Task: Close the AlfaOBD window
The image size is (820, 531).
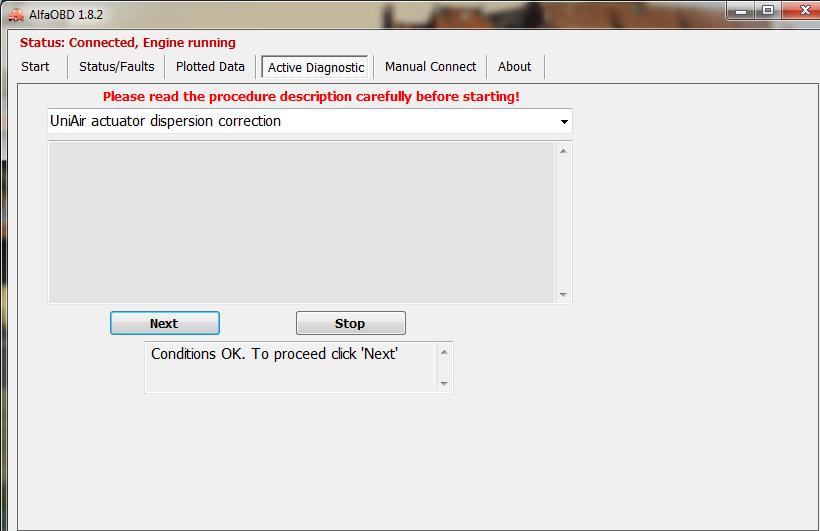Action: tap(803, 10)
